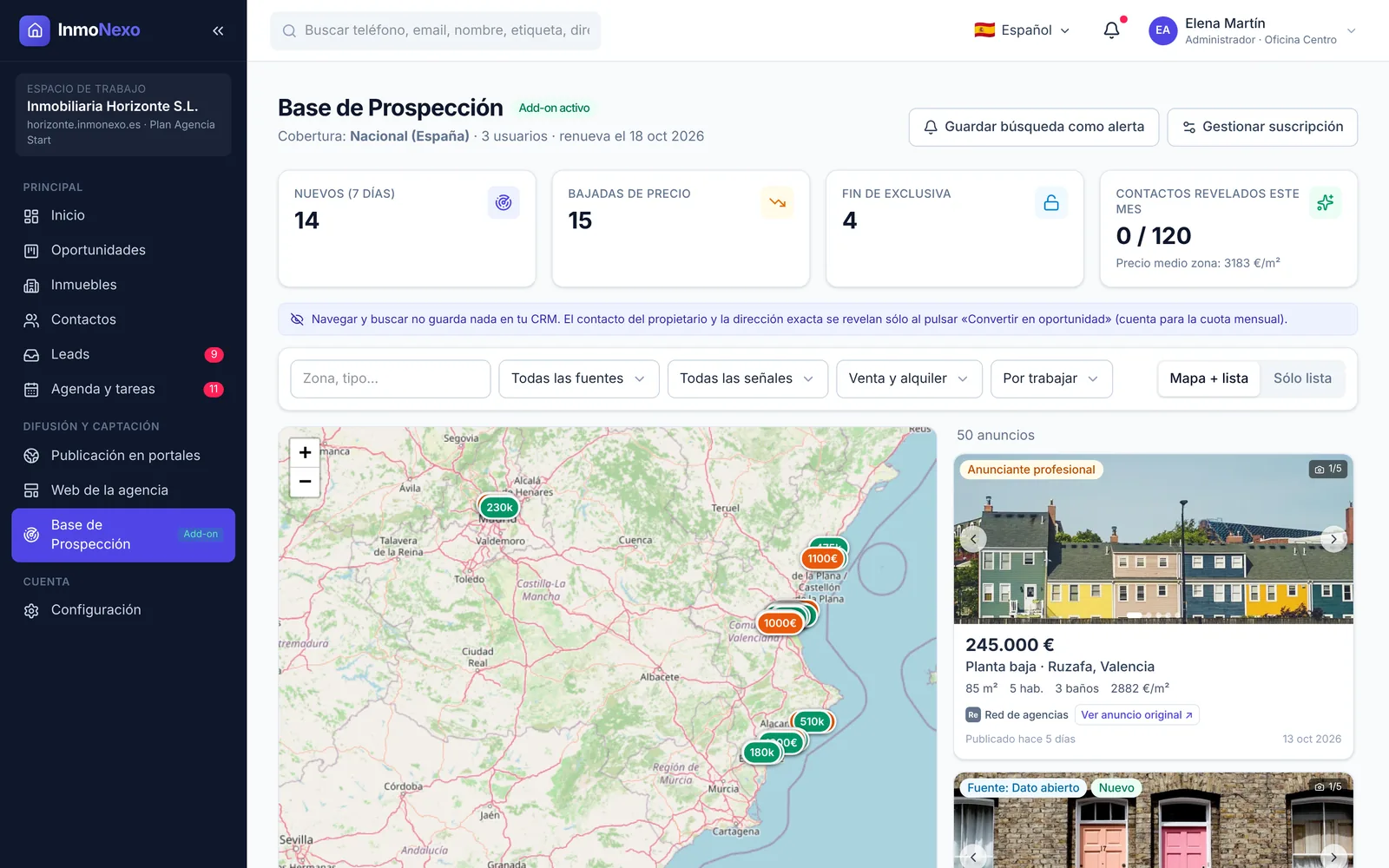Show next photo of 245.000 € listing
This screenshot has height=868, width=1389.
click(1333, 539)
